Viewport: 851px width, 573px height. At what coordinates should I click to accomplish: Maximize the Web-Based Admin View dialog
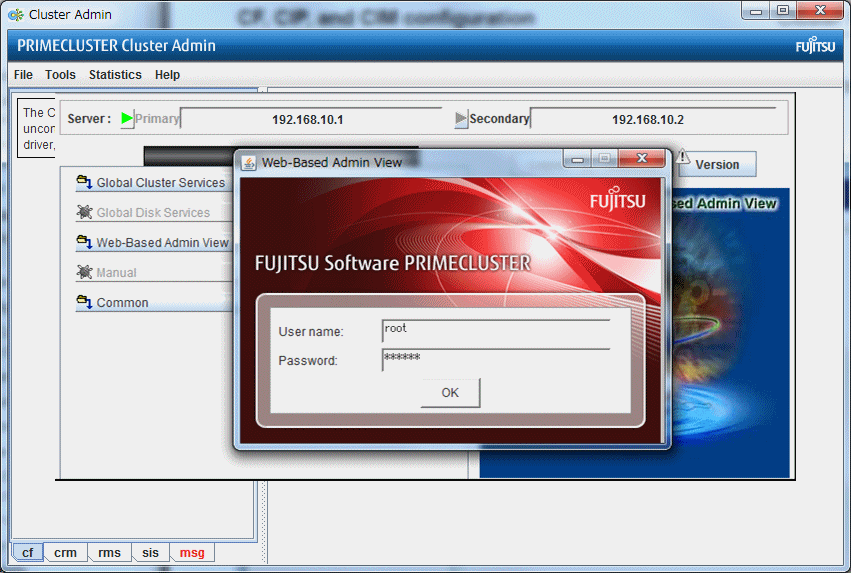[604, 158]
